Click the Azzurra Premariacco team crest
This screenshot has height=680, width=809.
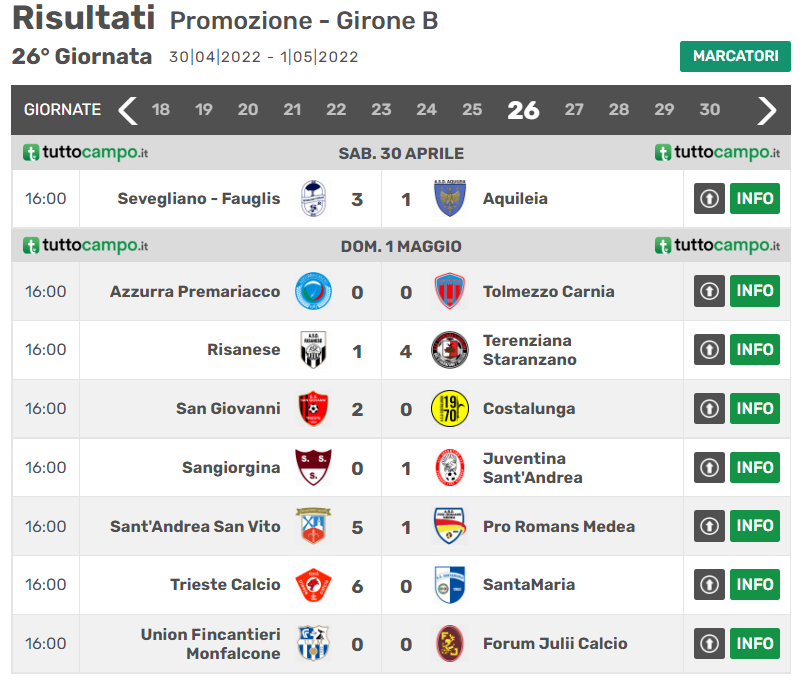coord(314,291)
